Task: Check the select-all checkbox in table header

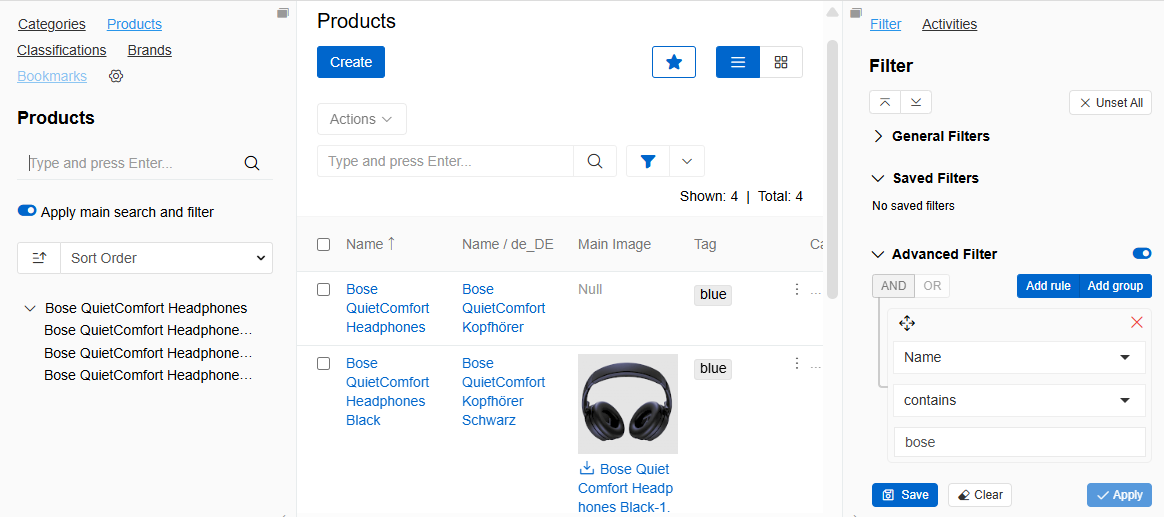Action: pyautogui.click(x=323, y=244)
